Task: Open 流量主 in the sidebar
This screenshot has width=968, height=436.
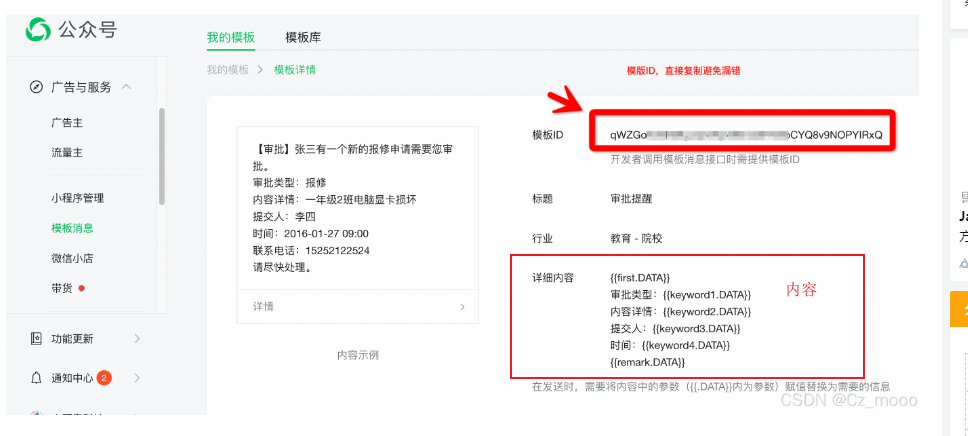Action: click(x=67, y=153)
